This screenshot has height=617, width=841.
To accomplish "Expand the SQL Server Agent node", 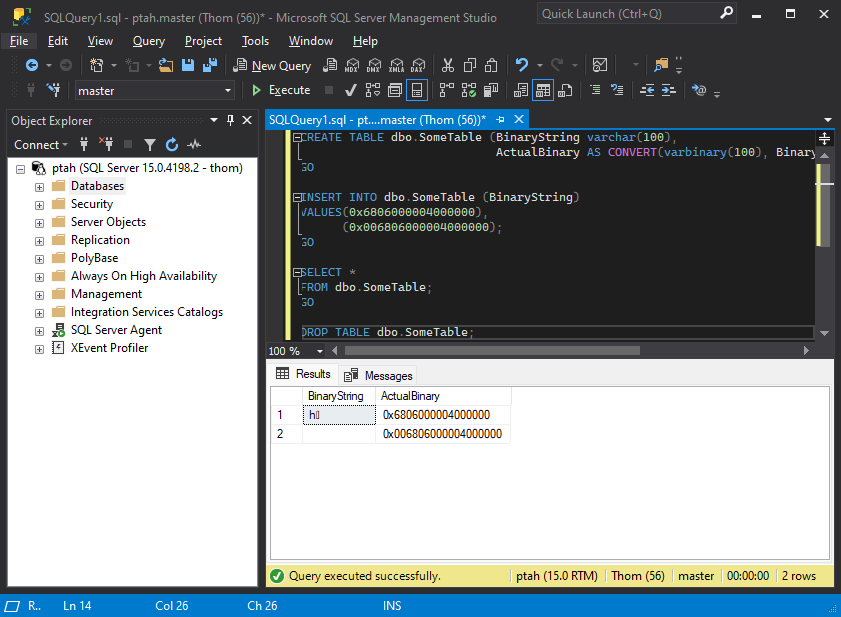I will point(39,331).
